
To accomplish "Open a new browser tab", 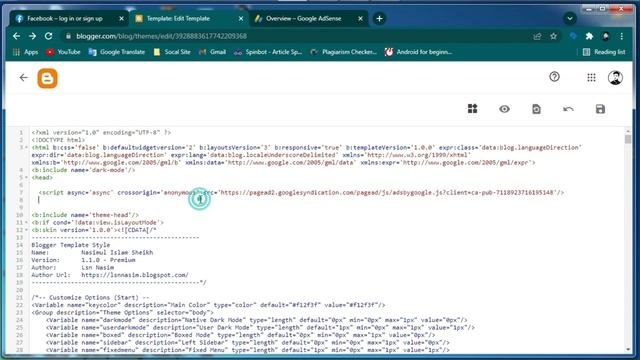I will (379, 19).
